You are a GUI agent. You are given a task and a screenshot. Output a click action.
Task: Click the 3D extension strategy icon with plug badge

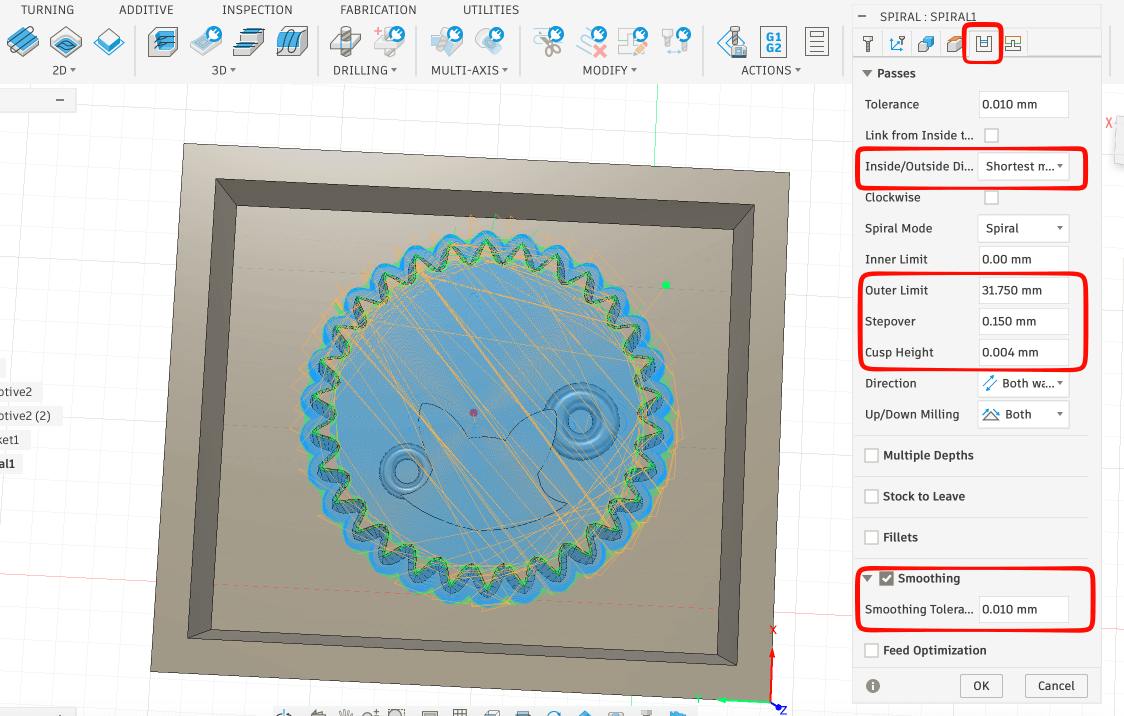coord(206,42)
